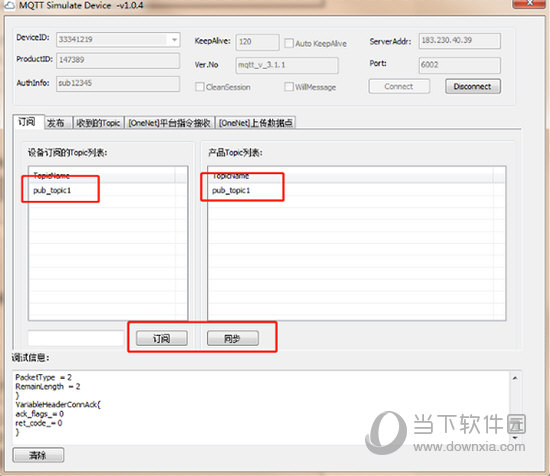550x476 pixels.
Task: Switch to the 订阅 tab
Action: 27,122
